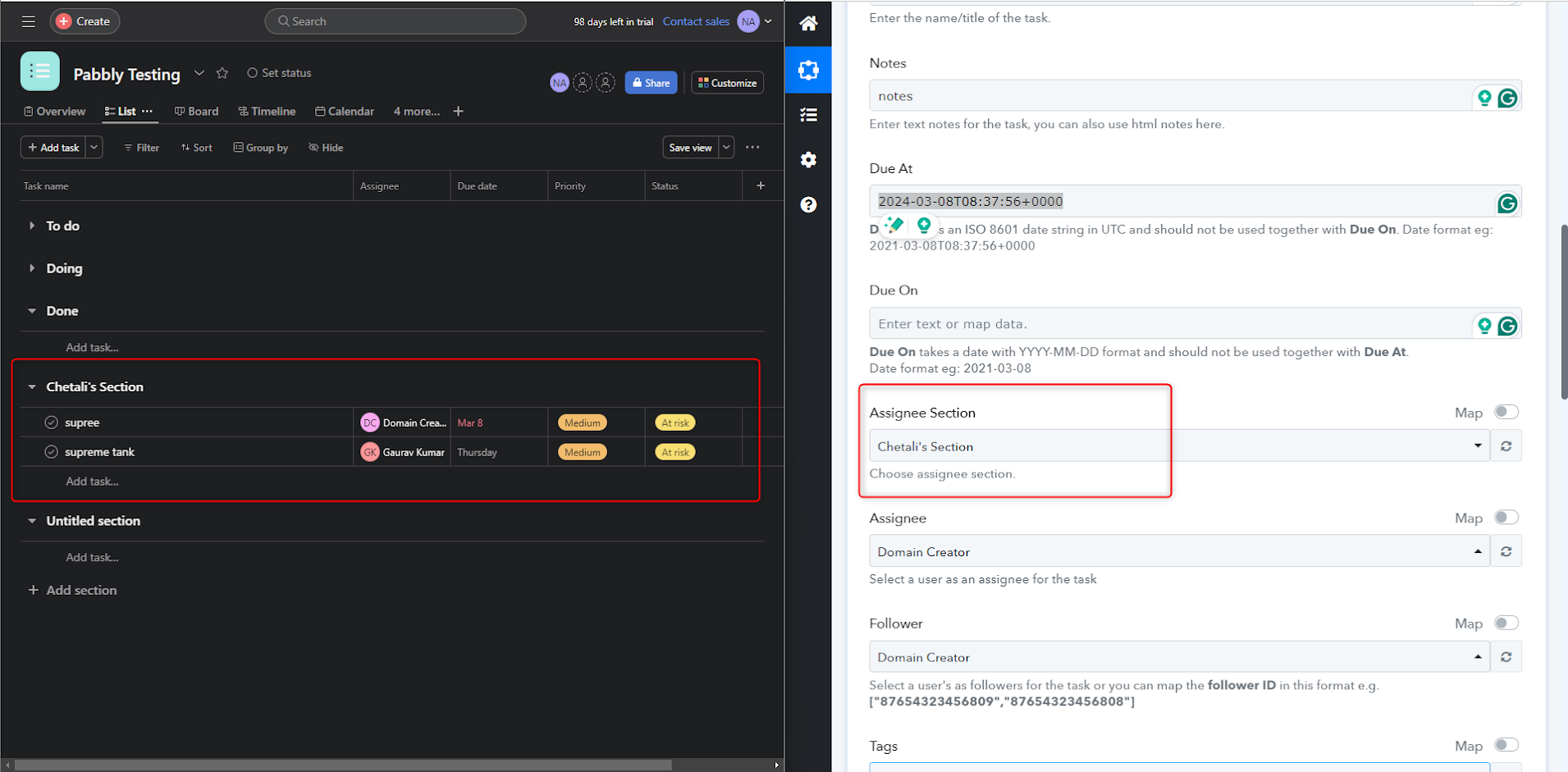
Task: Open the NA profile avatar menu
Action: pyautogui.click(x=754, y=21)
